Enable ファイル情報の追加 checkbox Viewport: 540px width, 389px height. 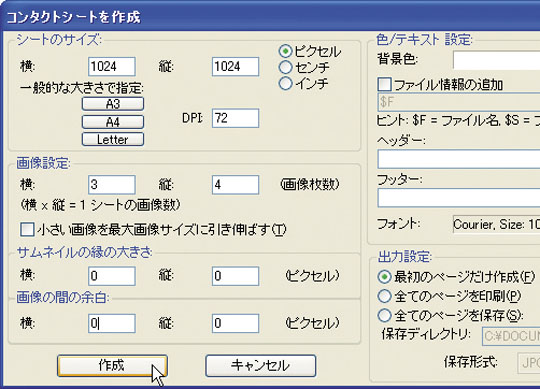[x=384, y=84]
